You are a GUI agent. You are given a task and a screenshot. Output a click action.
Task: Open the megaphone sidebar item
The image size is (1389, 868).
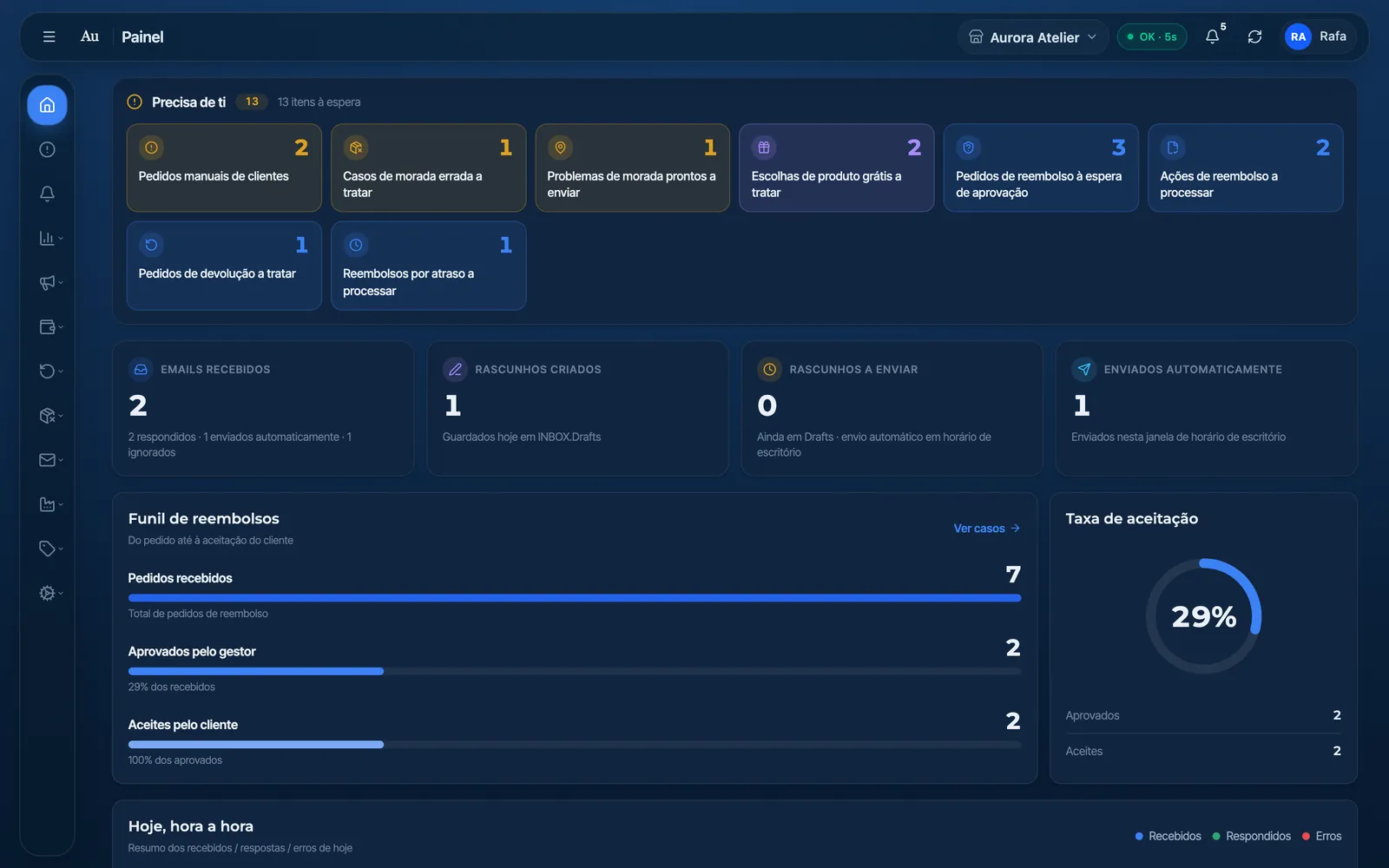(50, 282)
